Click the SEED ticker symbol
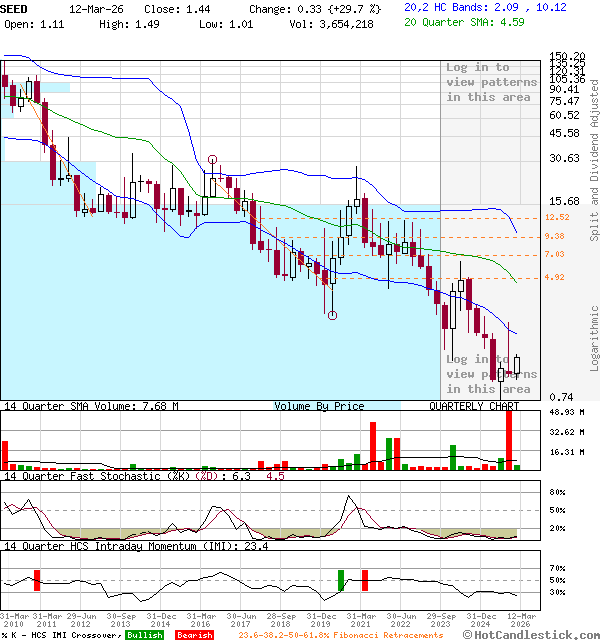Viewport: 600px width, 640px height. coord(15,7)
